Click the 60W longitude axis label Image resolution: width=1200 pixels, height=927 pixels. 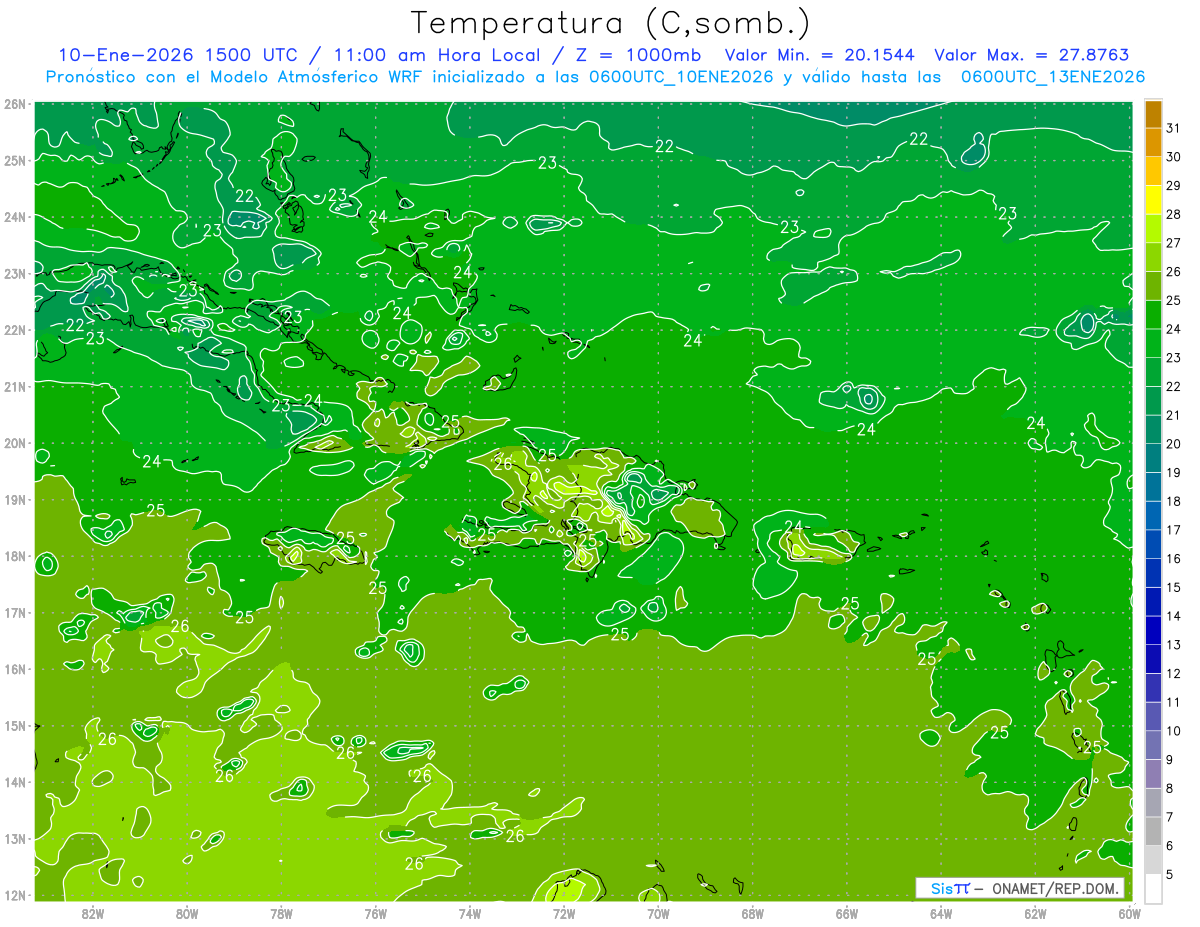(x=1130, y=912)
